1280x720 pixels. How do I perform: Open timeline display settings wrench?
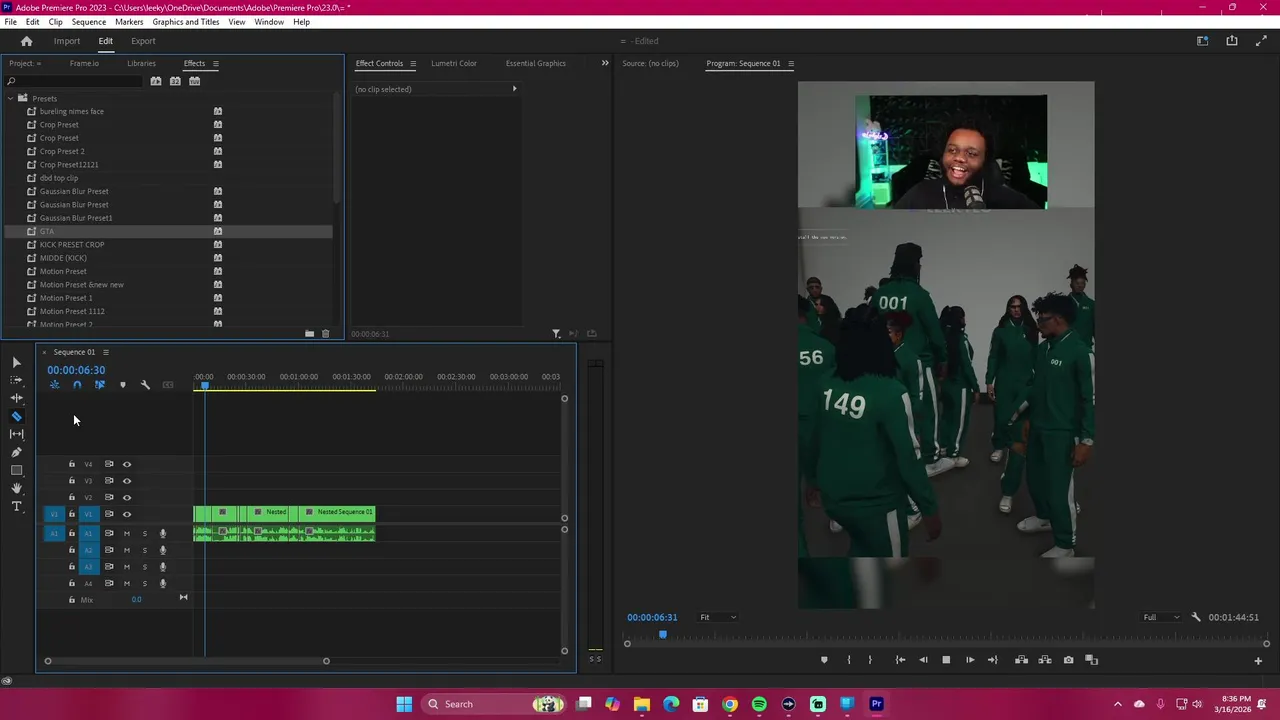tap(145, 385)
